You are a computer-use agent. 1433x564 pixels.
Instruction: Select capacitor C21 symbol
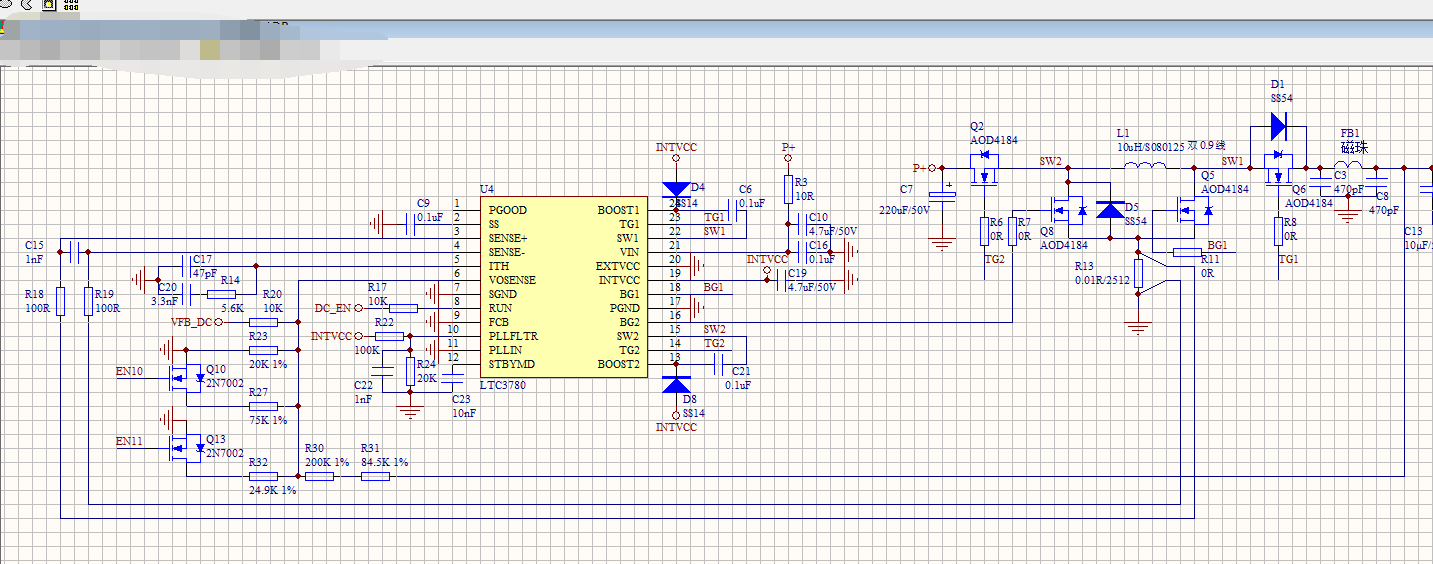pos(720,366)
